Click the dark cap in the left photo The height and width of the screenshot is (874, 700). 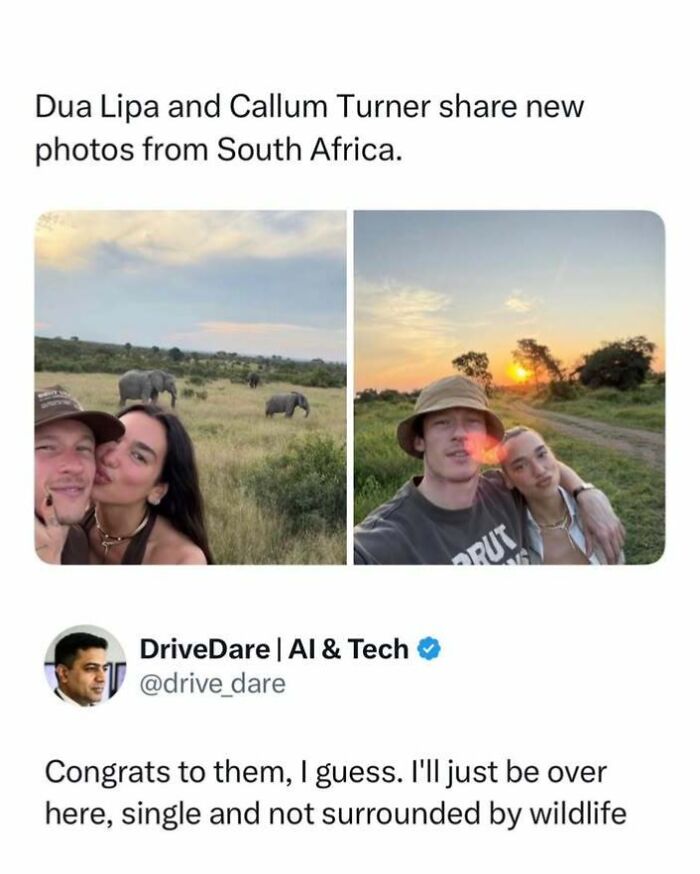(75, 410)
